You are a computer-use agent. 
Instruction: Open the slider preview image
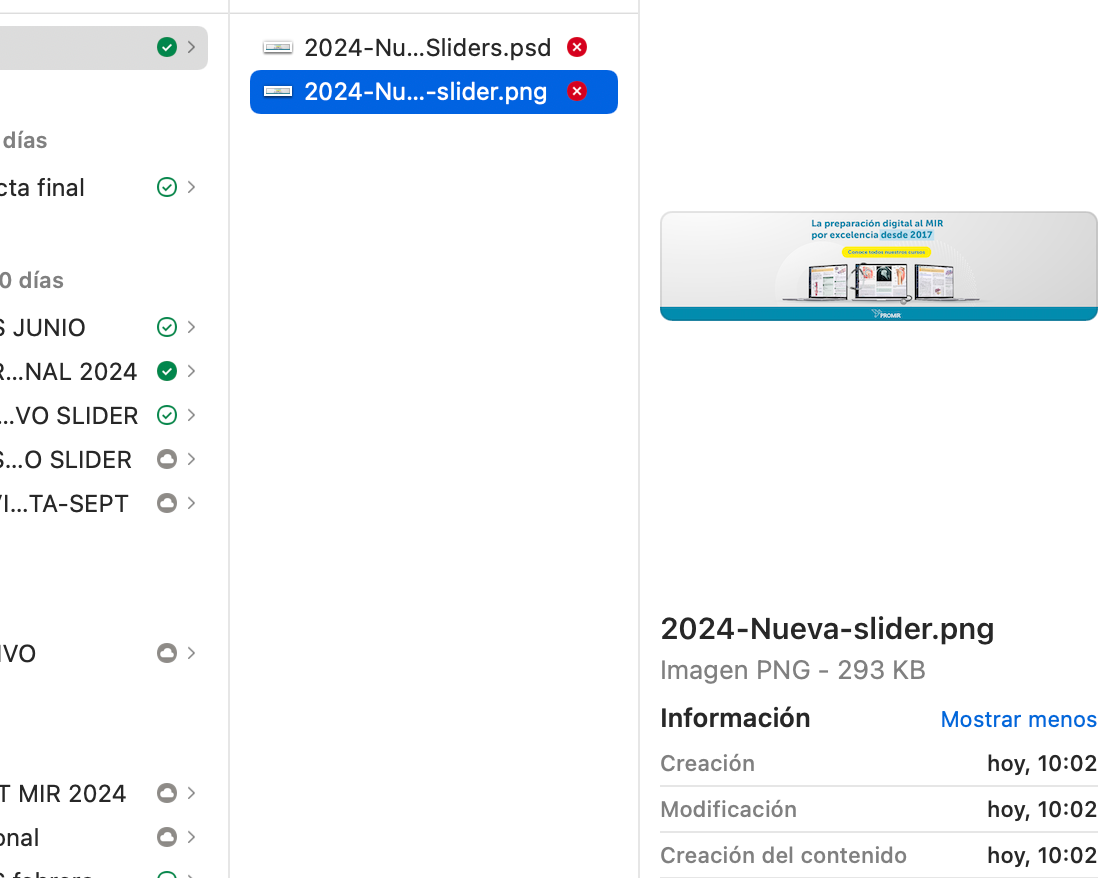pyautogui.click(x=879, y=266)
